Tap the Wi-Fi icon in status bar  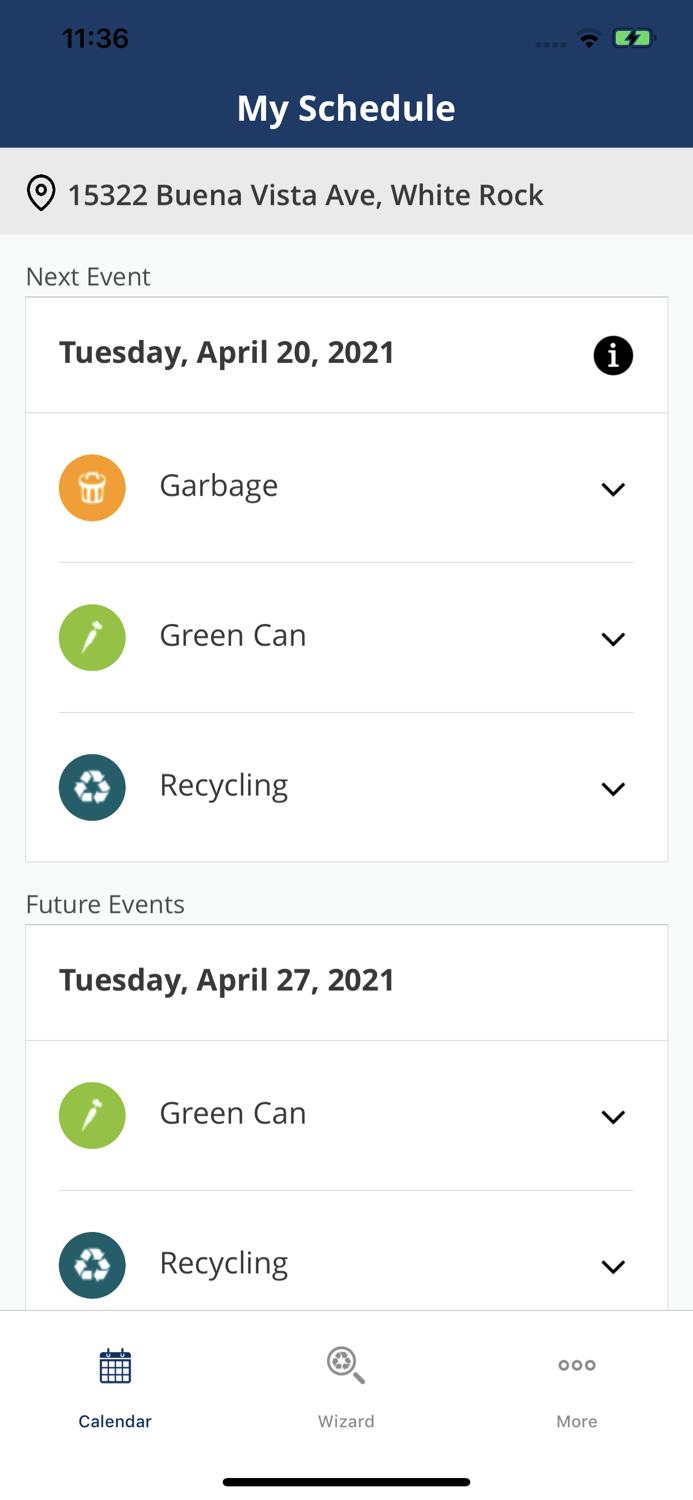[x=589, y=37]
